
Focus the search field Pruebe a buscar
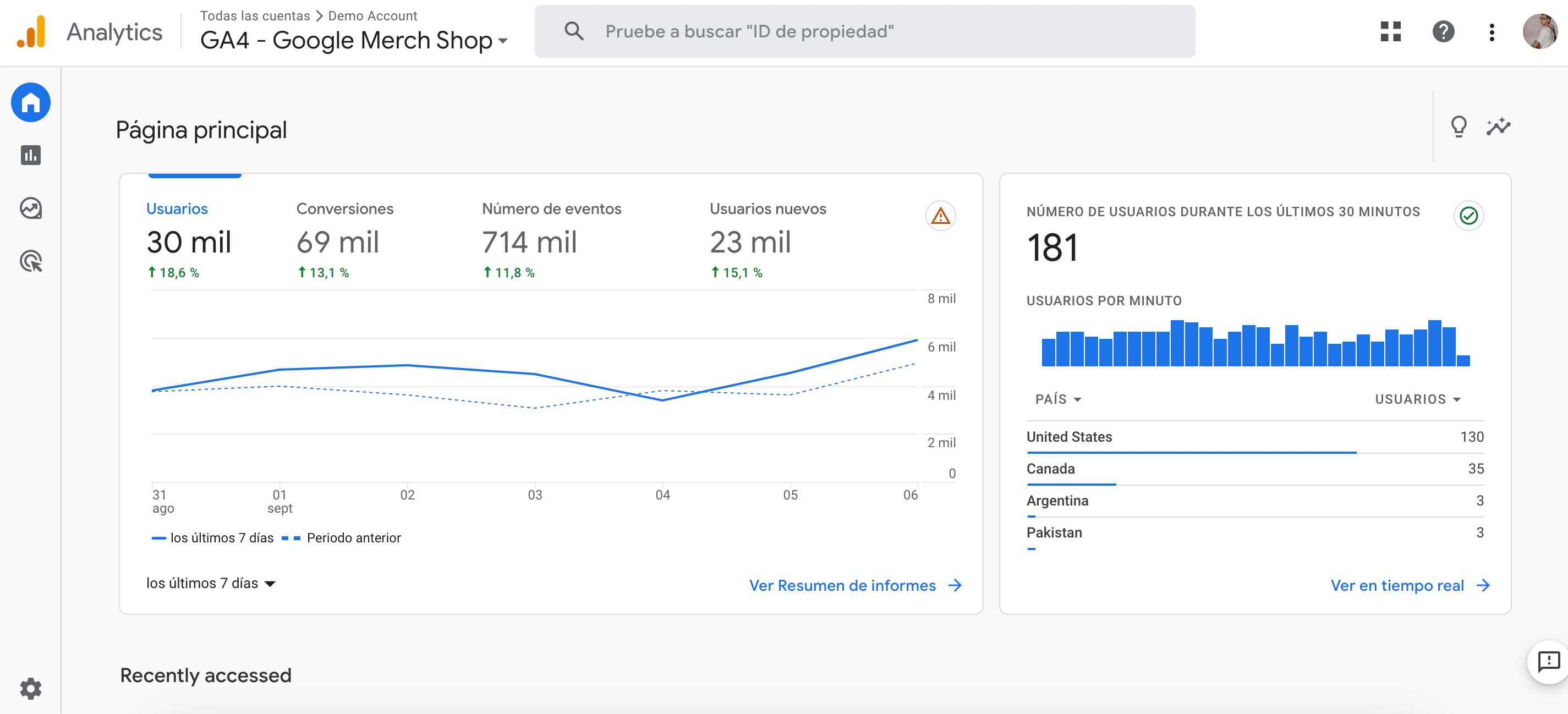[864, 32]
